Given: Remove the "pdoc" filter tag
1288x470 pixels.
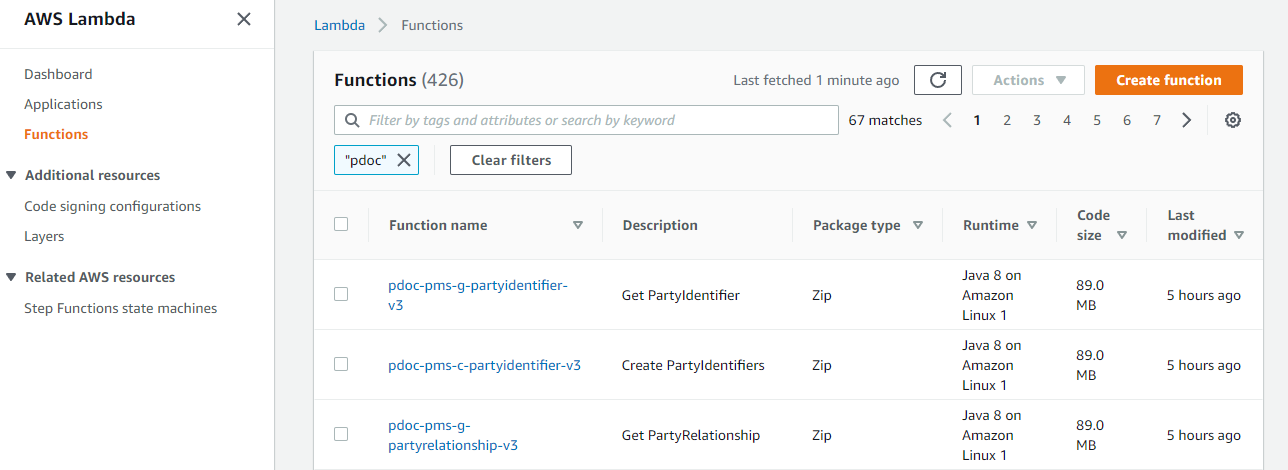Looking at the screenshot, I should pyautogui.click(x=404, y=160).
